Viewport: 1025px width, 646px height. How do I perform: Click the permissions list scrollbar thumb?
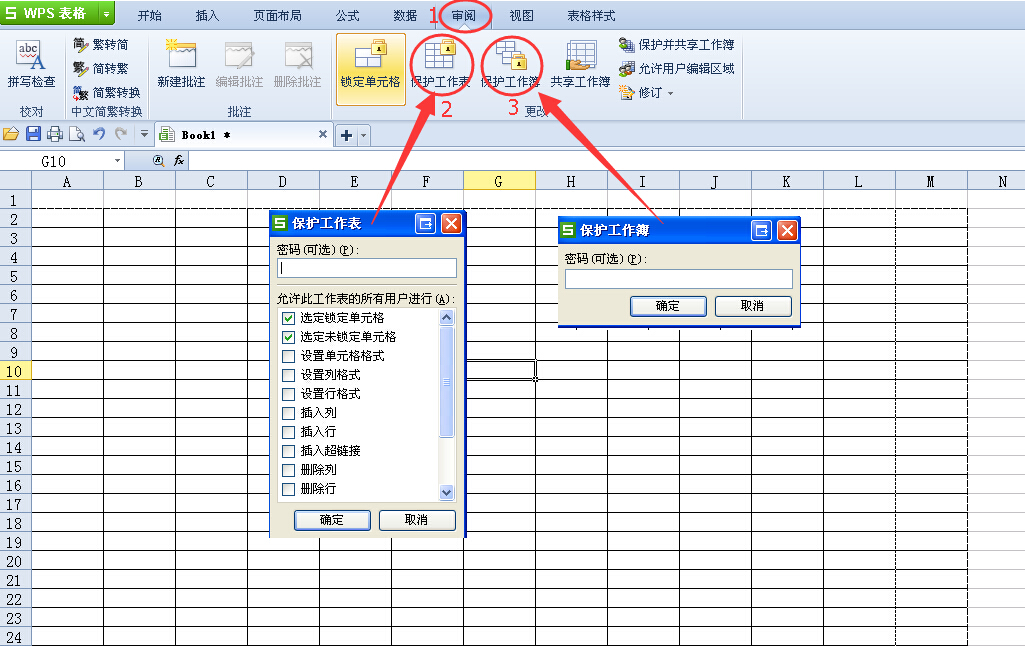coord(446,381)
